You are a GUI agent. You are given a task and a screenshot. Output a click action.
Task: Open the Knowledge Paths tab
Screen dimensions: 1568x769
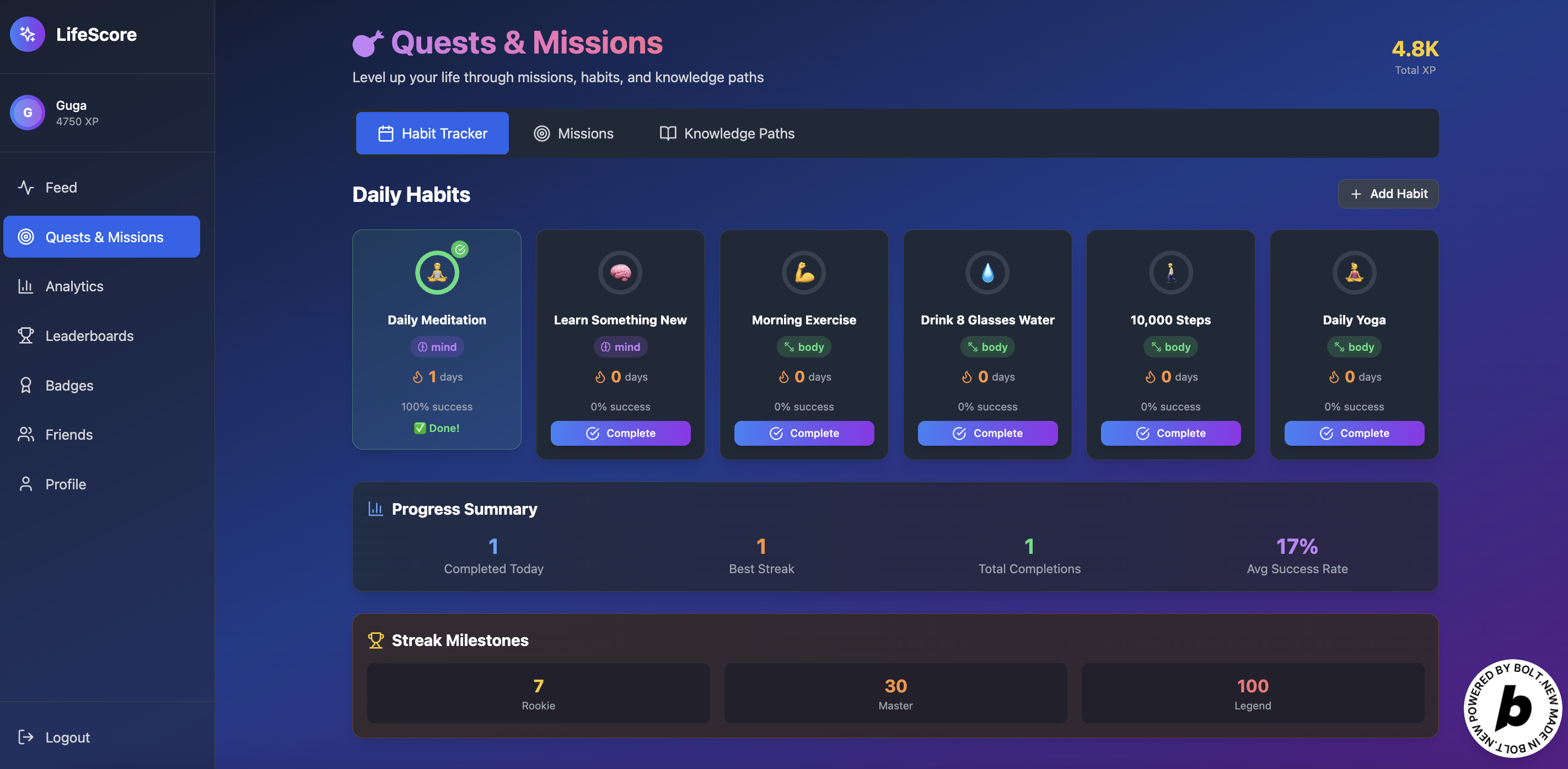pyautogui.click(x=727, y=133)
